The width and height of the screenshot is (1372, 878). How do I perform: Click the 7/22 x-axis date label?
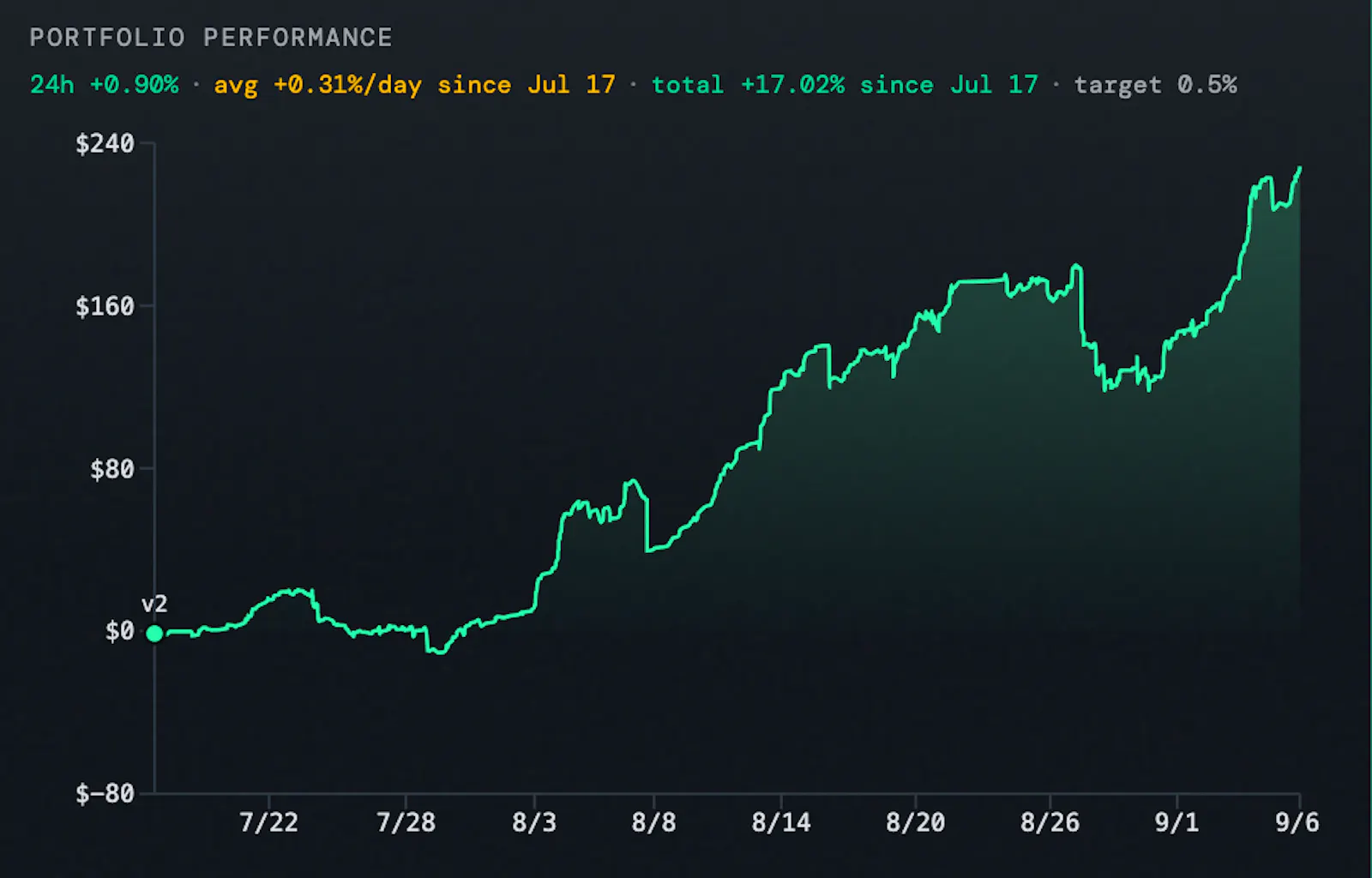pos(268,823)
